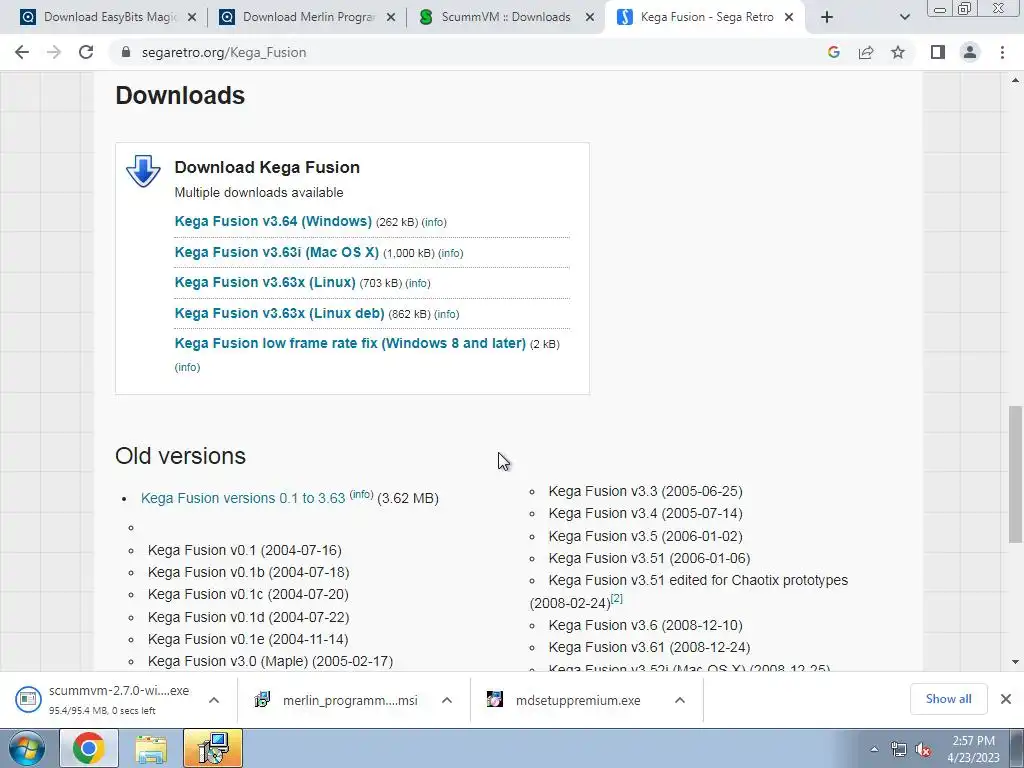Viewport: 1024px width, 768px height.
Task: Close the EasyBits Magic tab
Action: pos(192,17)
